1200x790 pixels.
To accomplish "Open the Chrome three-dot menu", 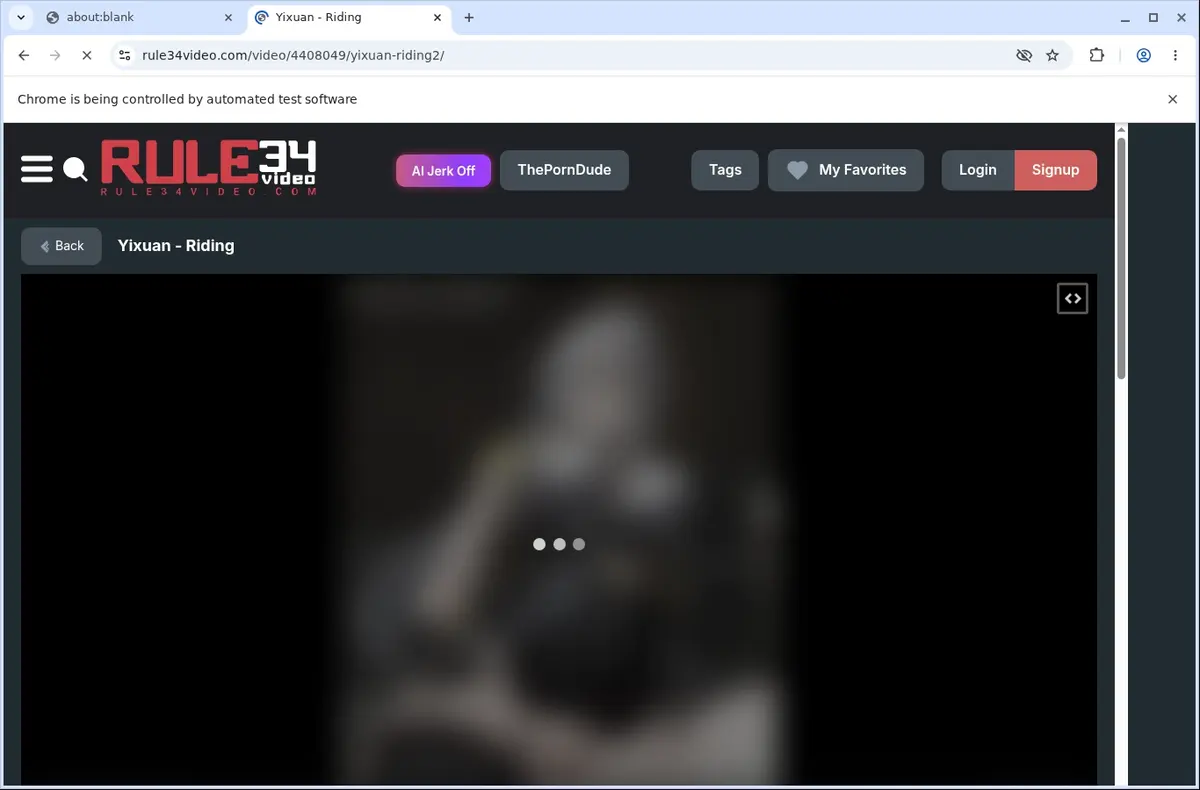I will coord(1176,56).
